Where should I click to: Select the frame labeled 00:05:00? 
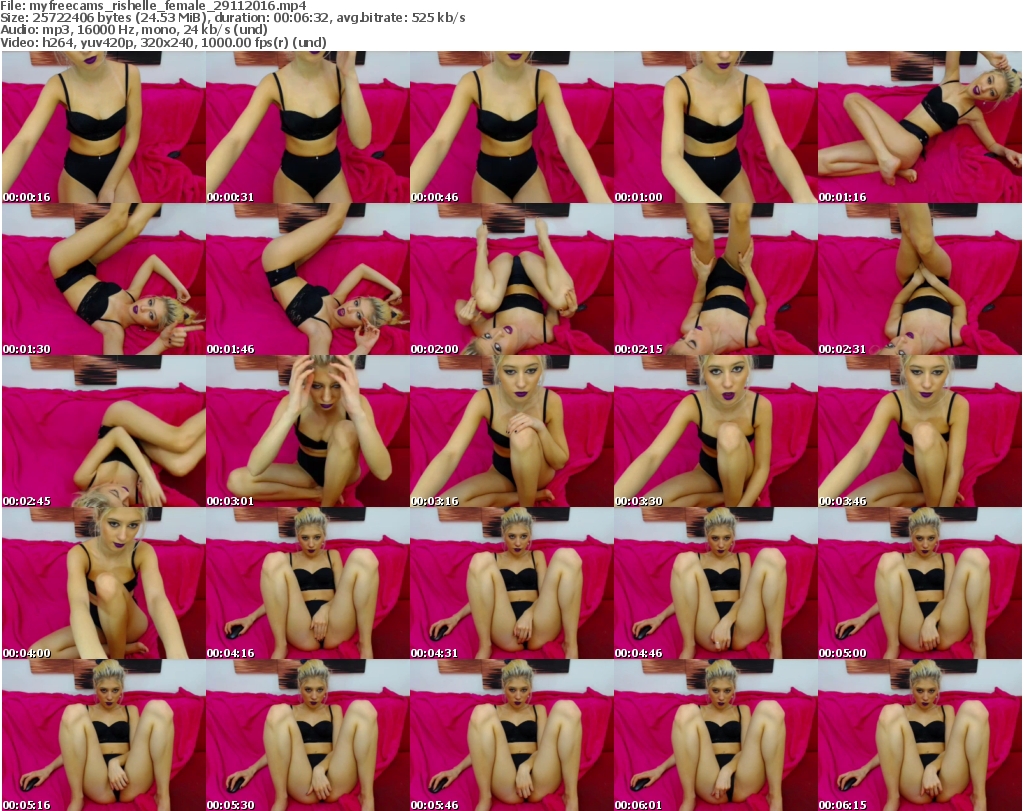coord(920,583)
